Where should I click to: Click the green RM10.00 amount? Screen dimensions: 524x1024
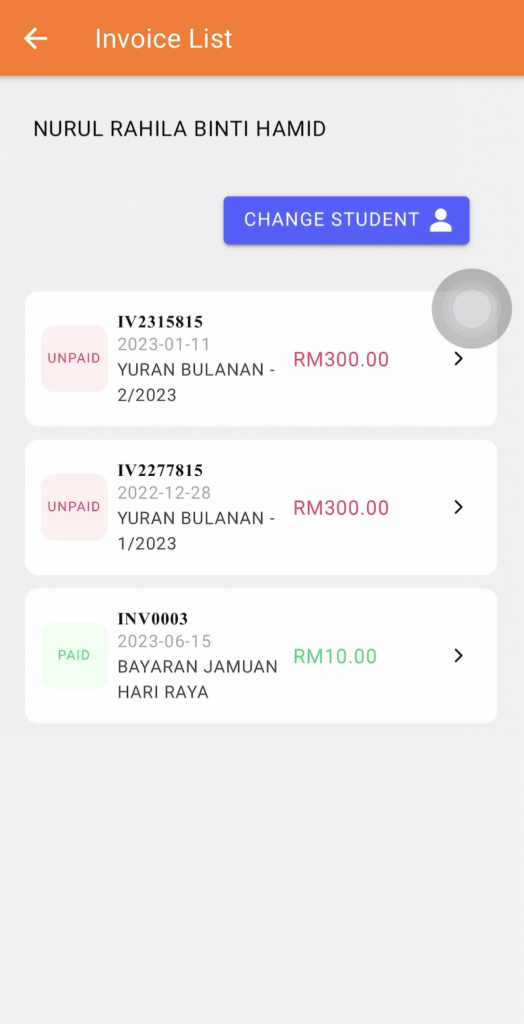coord(335,656)
